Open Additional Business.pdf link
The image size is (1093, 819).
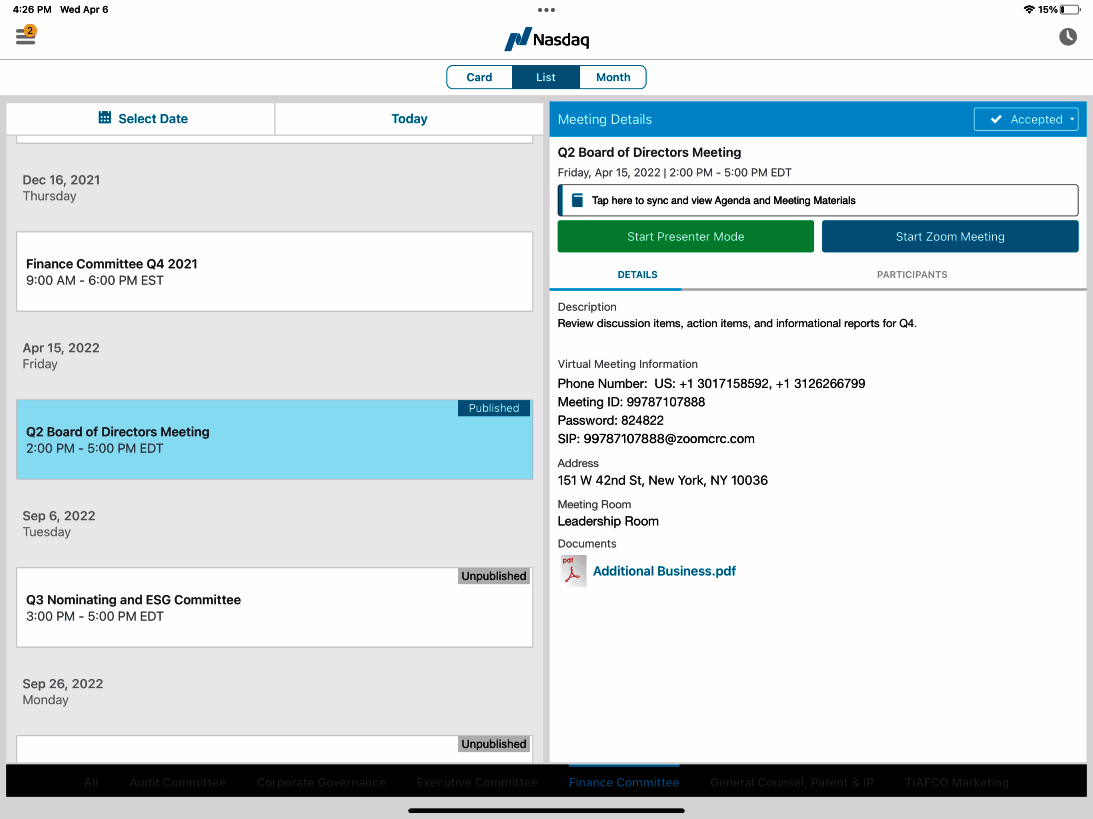tap(664, 571)
